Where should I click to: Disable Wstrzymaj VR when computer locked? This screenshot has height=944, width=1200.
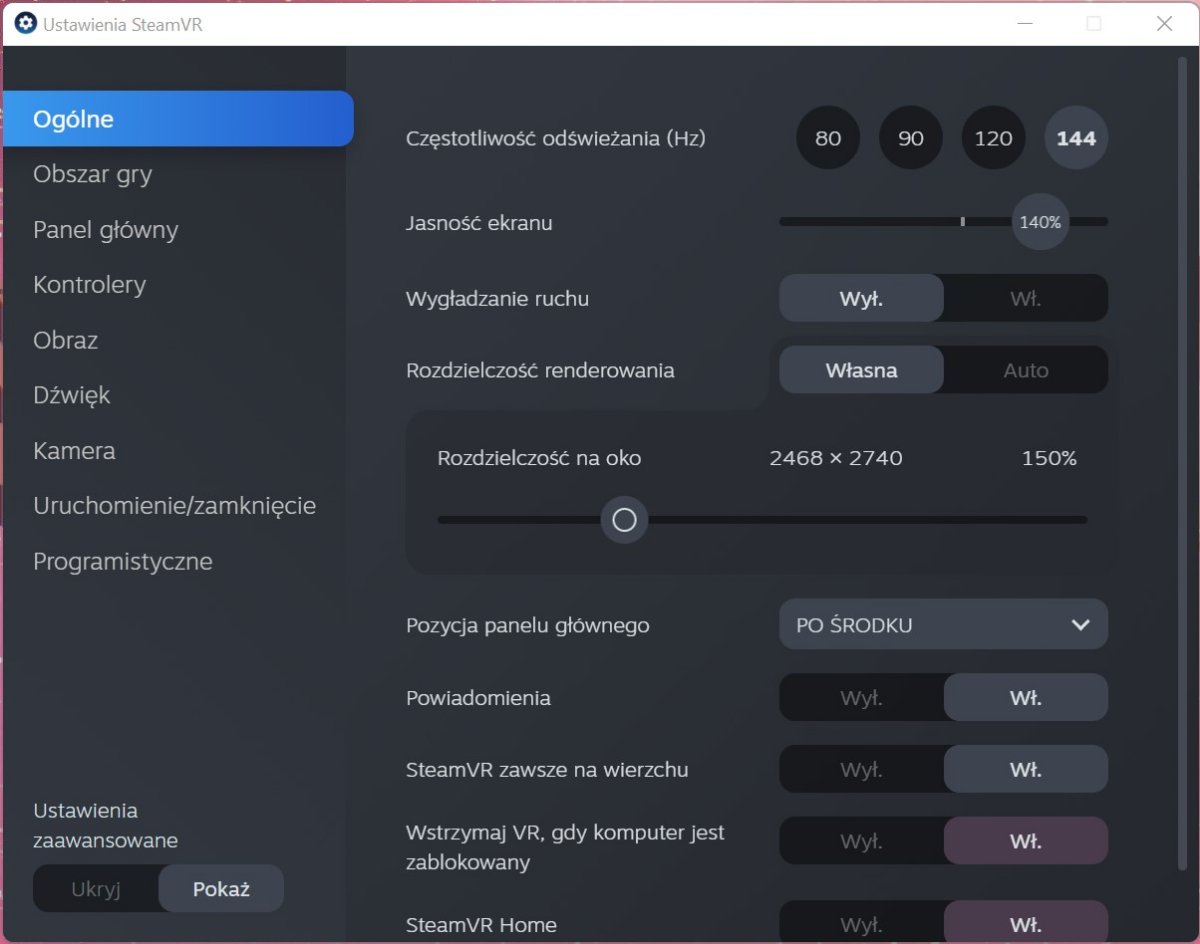(x=861, y=841)
